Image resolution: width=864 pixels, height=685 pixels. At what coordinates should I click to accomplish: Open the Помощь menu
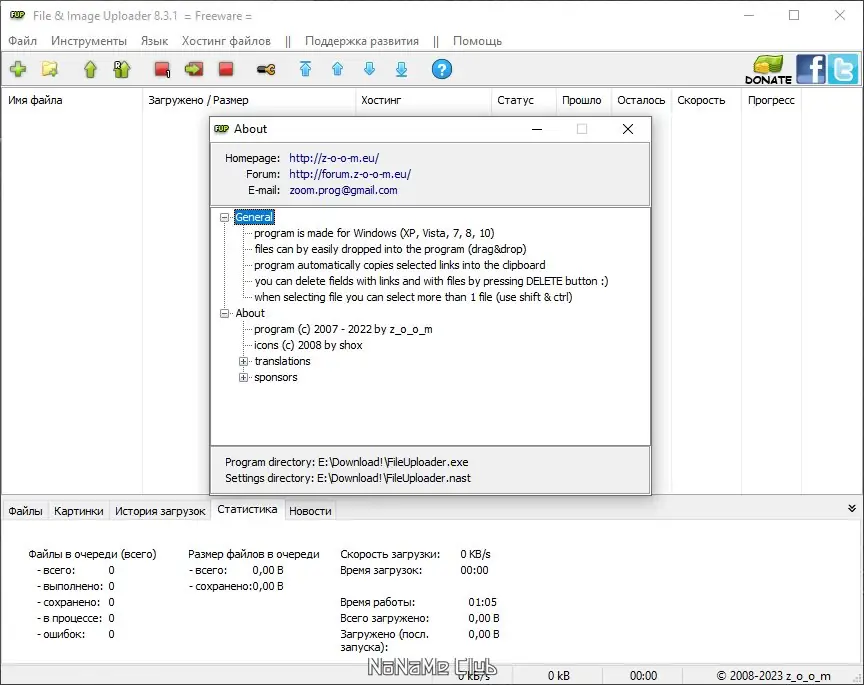pyautogui.click(x=477, y=41)
